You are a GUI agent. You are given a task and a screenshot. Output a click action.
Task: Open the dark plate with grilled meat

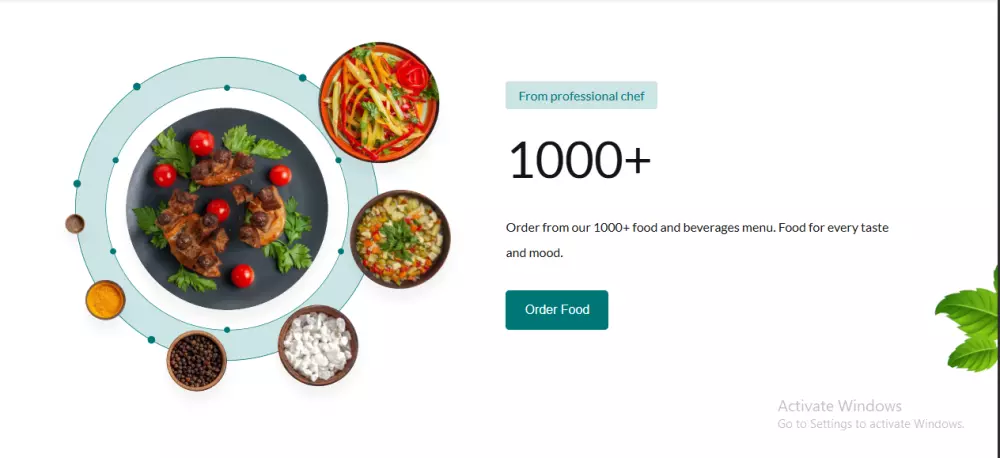227,209
